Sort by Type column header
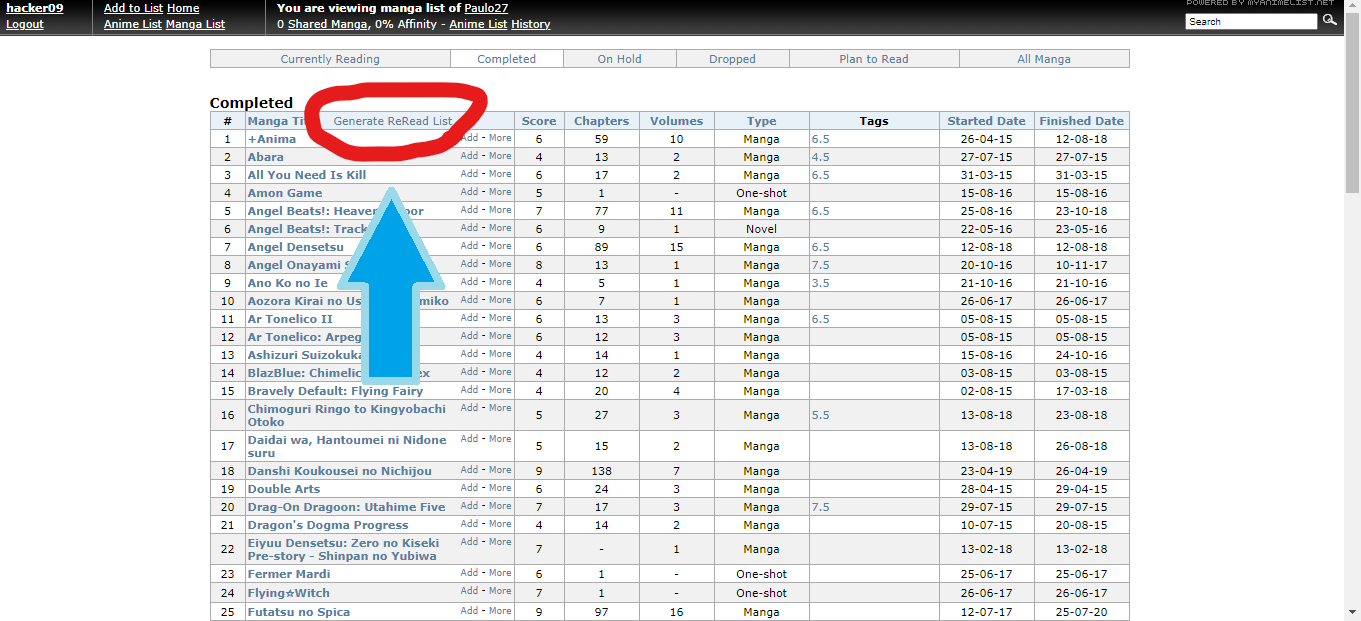This screenshot has height=621, width=1361. pos(761,121)
